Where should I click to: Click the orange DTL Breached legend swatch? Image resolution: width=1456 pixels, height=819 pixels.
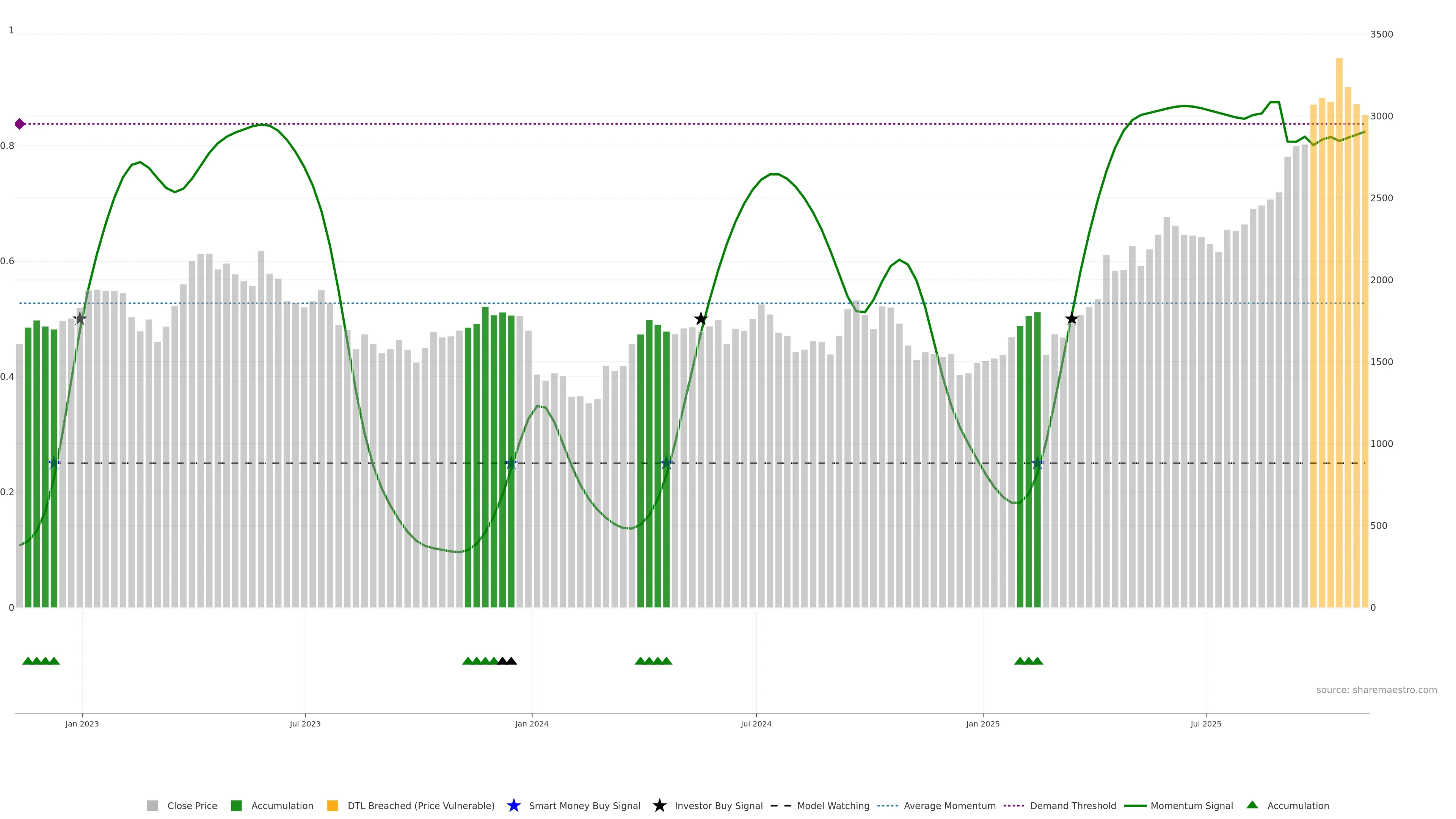tap(333, 806)
